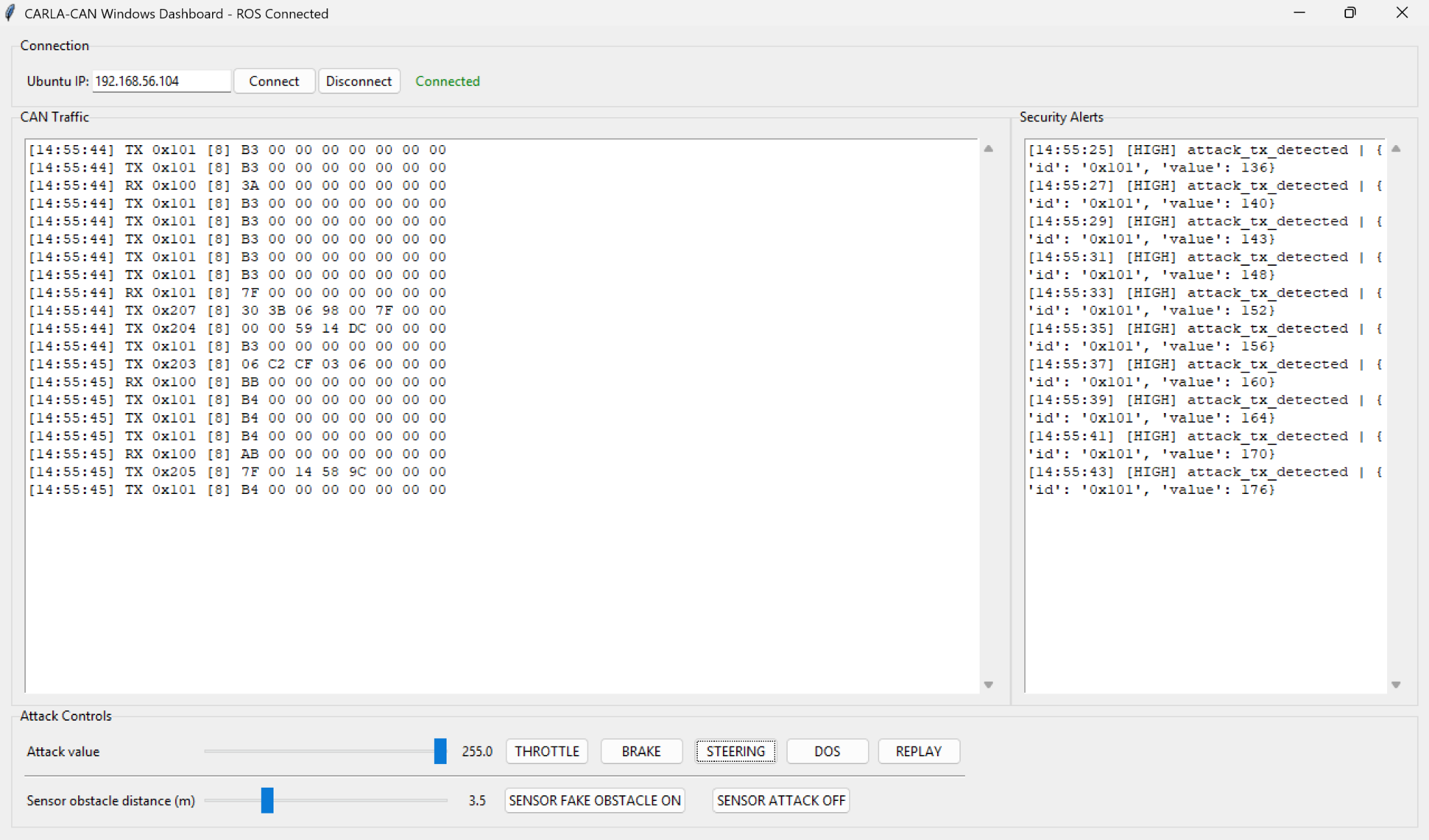
Task: Click the Attack value slider handle
Action: click(440, 751)
